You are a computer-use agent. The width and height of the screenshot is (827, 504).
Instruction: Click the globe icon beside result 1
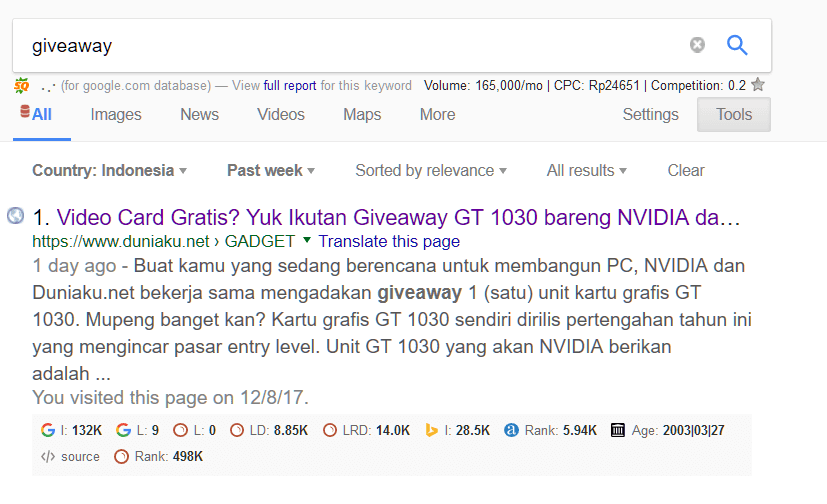pyautogui.click(x=15, y=215)
